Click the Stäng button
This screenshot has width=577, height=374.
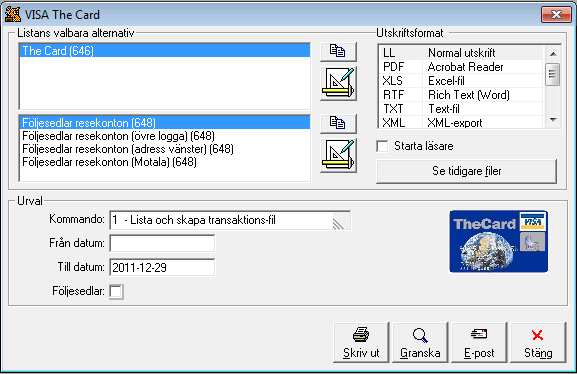538,343
